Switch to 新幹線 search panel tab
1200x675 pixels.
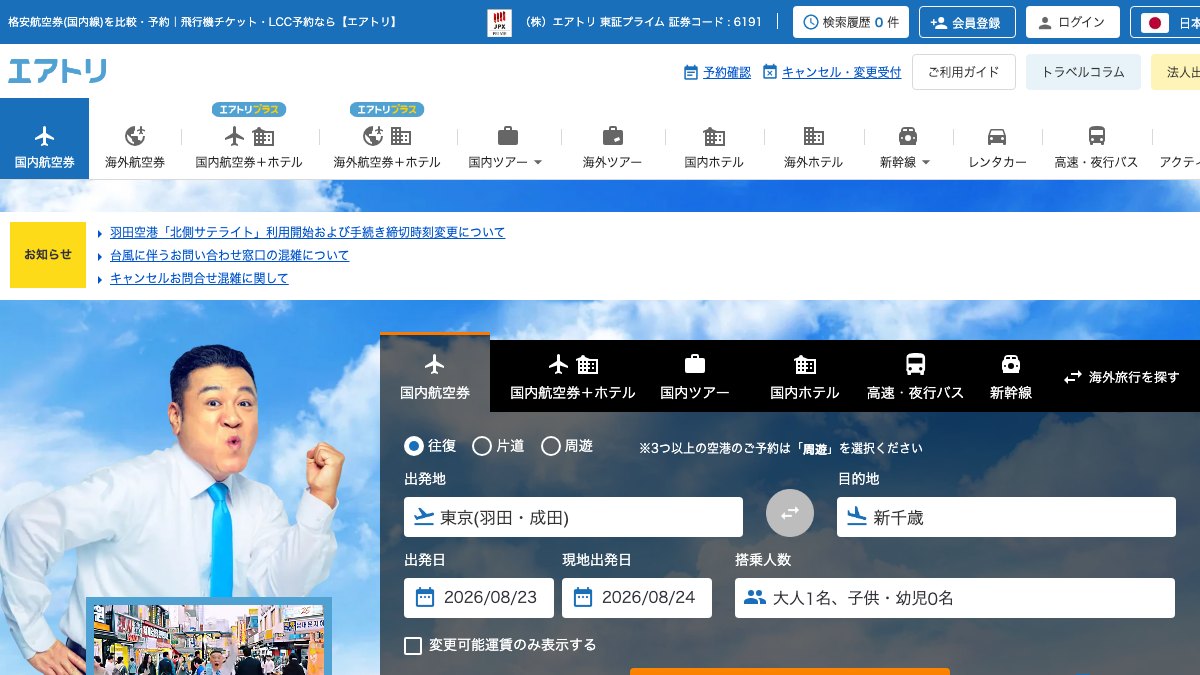[1011, 376]
